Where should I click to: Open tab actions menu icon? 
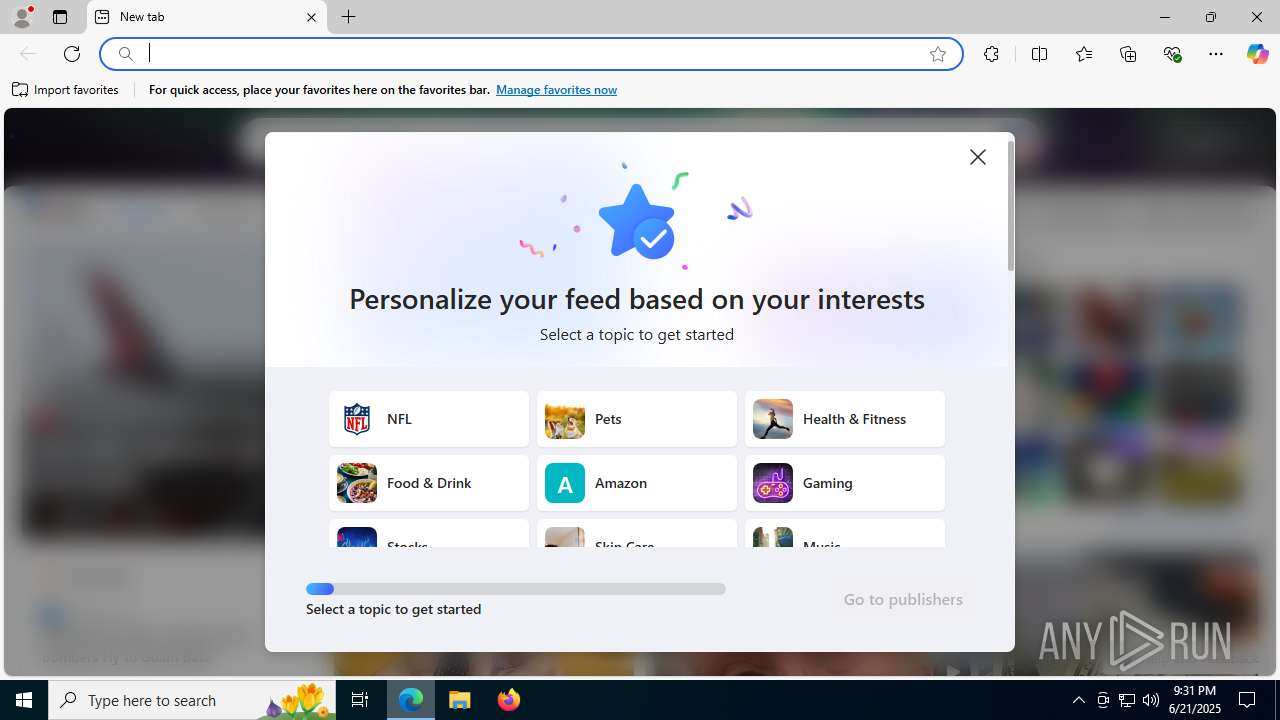click(60, 17)
